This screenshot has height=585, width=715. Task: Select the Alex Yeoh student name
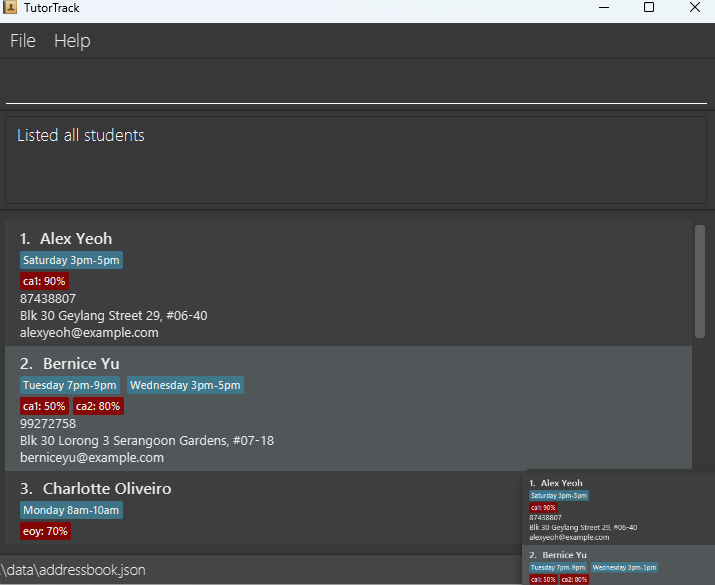pyautogui.click(x=76, y=238)
